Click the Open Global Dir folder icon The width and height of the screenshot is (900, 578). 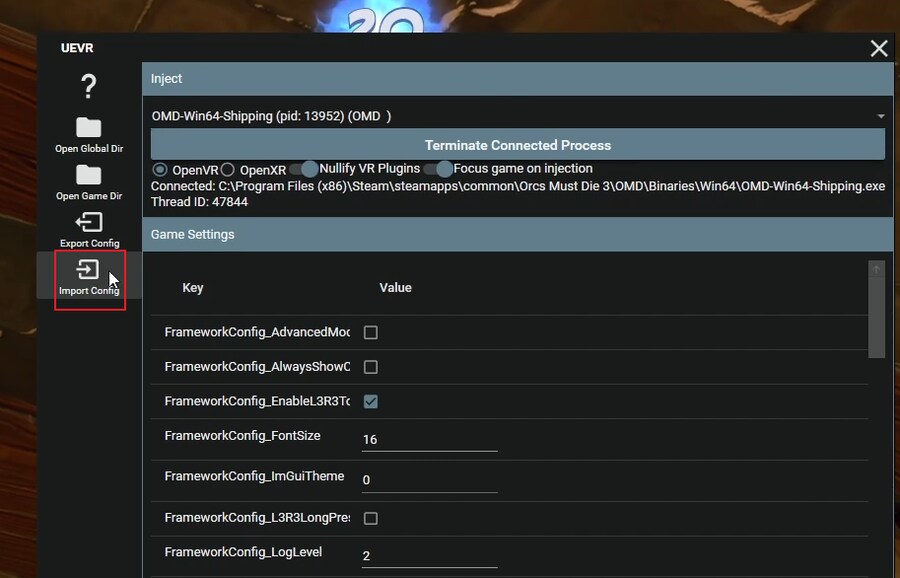click(x=89, y=128)
